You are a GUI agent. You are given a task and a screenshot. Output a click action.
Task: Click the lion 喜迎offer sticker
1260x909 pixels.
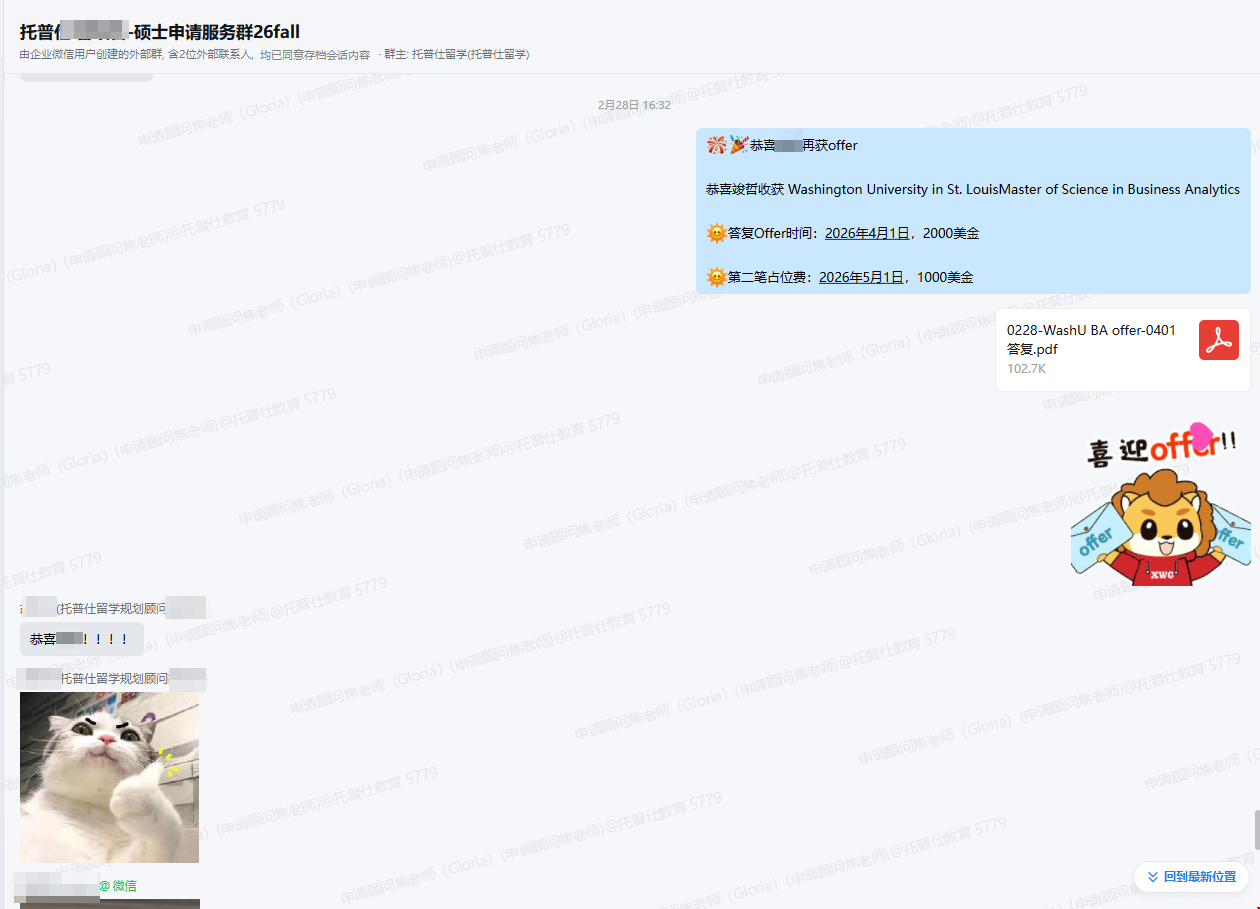[1160, 505]
